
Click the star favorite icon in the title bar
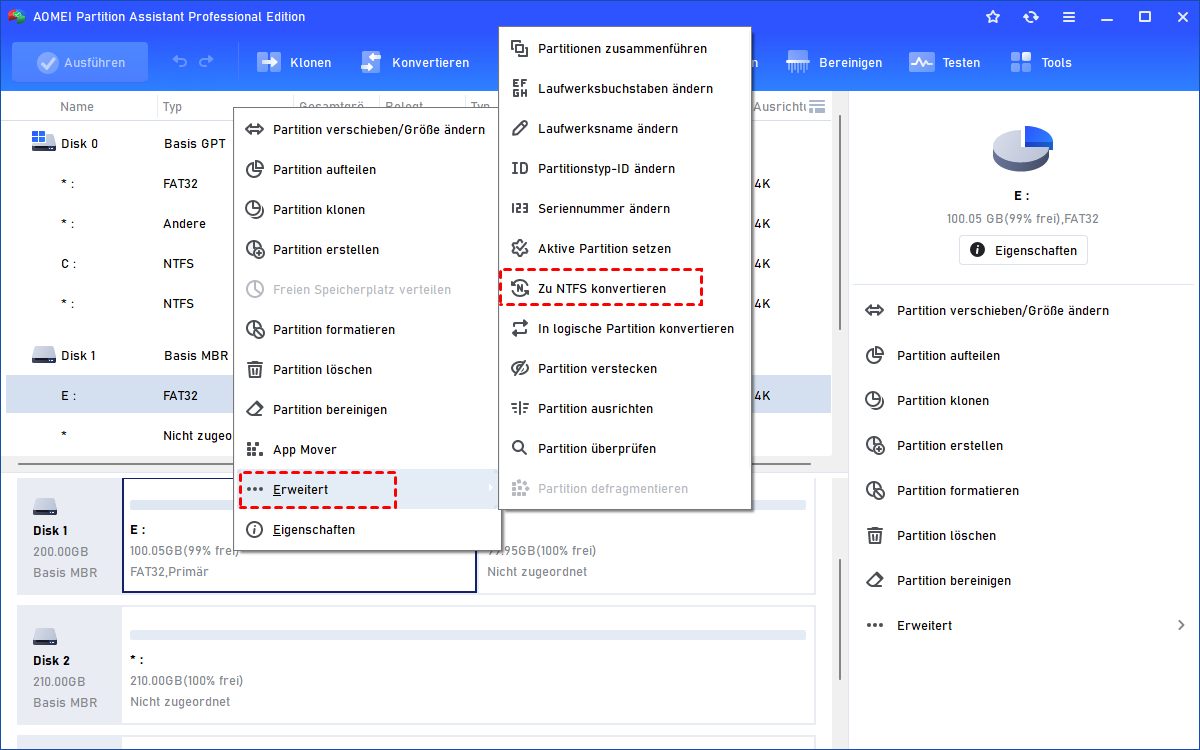[992, 17]
